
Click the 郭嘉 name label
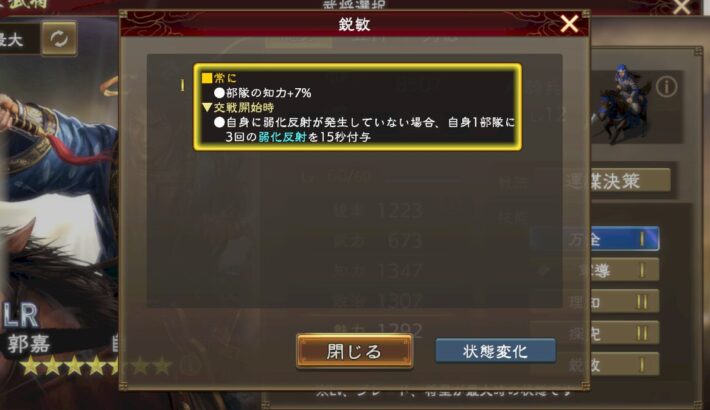28,344
